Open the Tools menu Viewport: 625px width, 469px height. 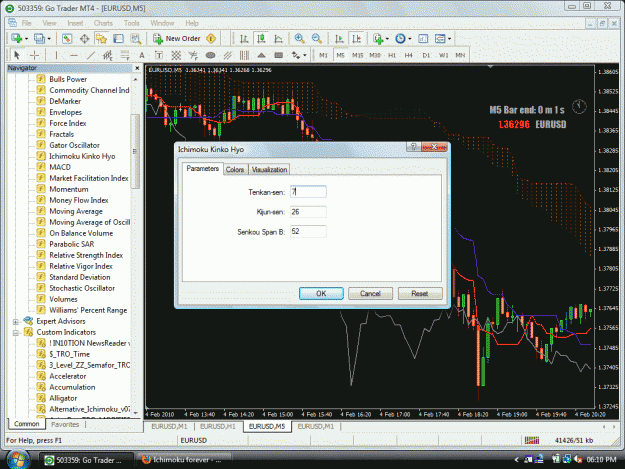(132, 23)
